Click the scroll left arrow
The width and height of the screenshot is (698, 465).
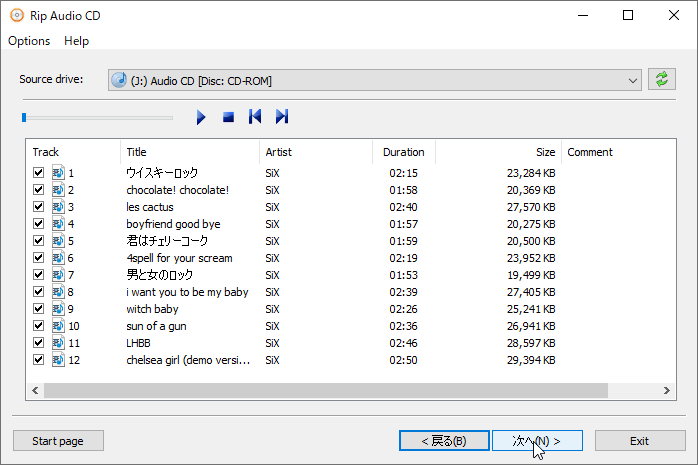(35, 390)
